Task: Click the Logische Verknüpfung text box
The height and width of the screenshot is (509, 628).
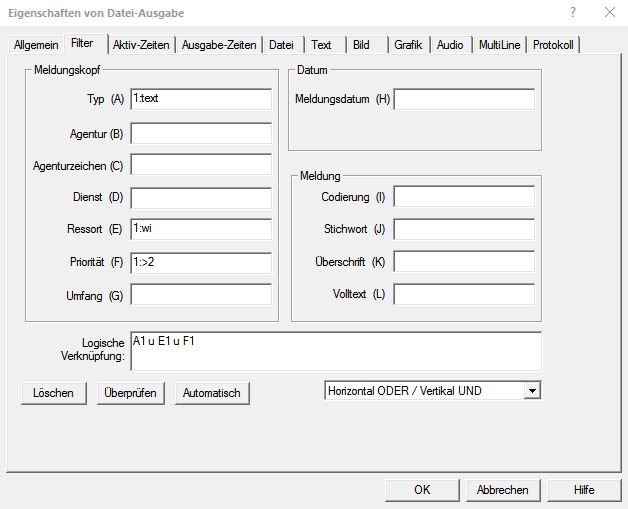Action: click(335, 351)
